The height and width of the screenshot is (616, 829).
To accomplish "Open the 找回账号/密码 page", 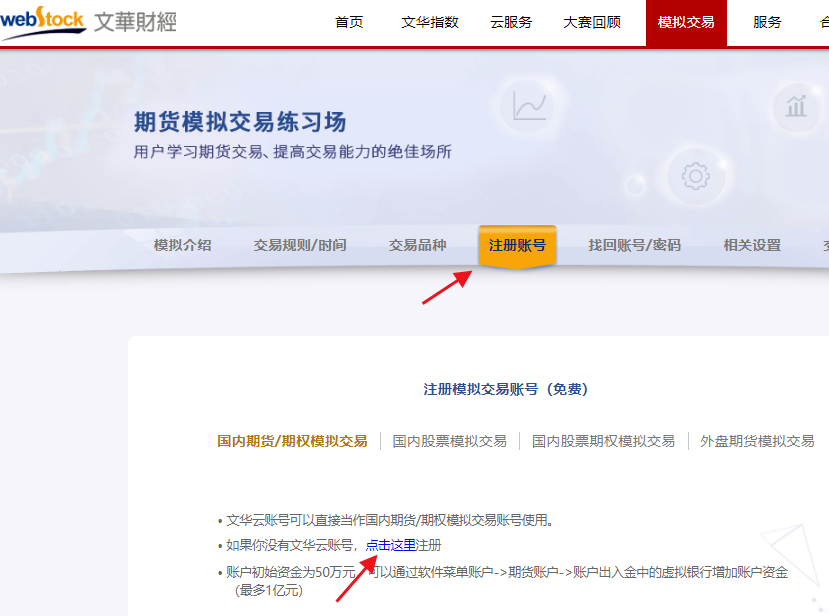I will point(634,244).
